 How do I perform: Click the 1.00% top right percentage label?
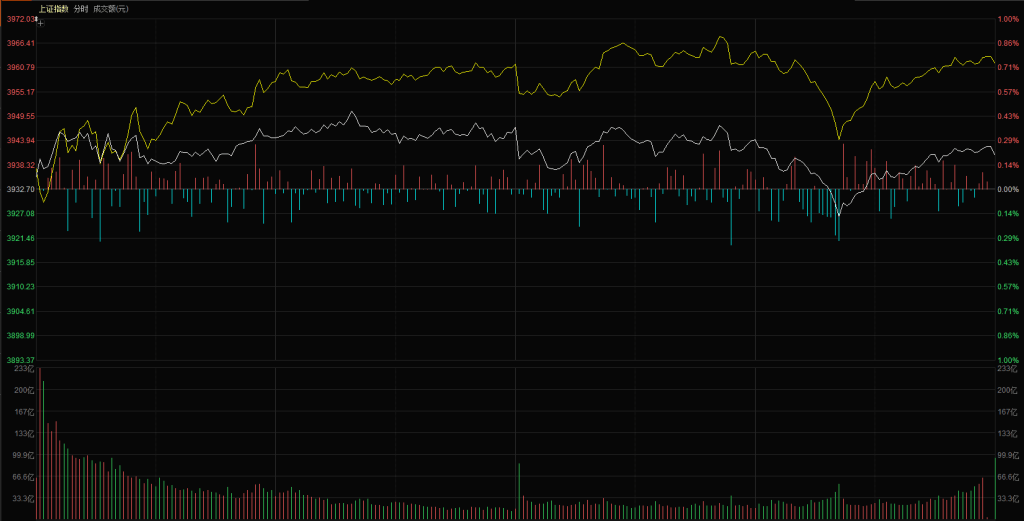coord(1008,19)
